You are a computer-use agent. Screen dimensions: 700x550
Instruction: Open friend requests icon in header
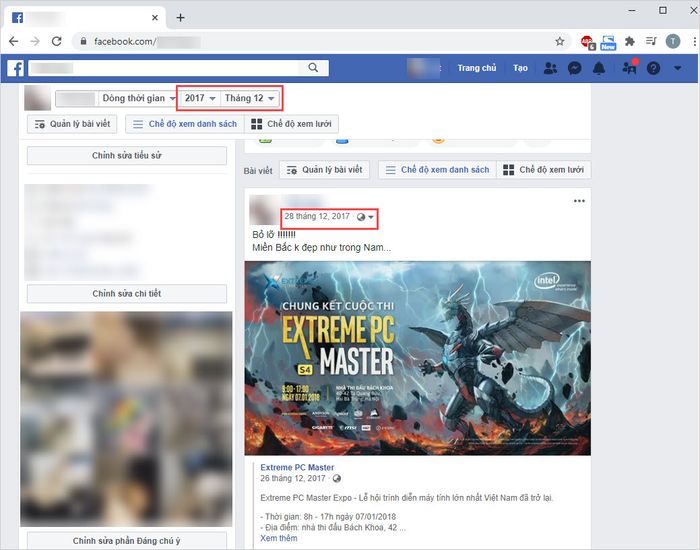coord(550,68)
